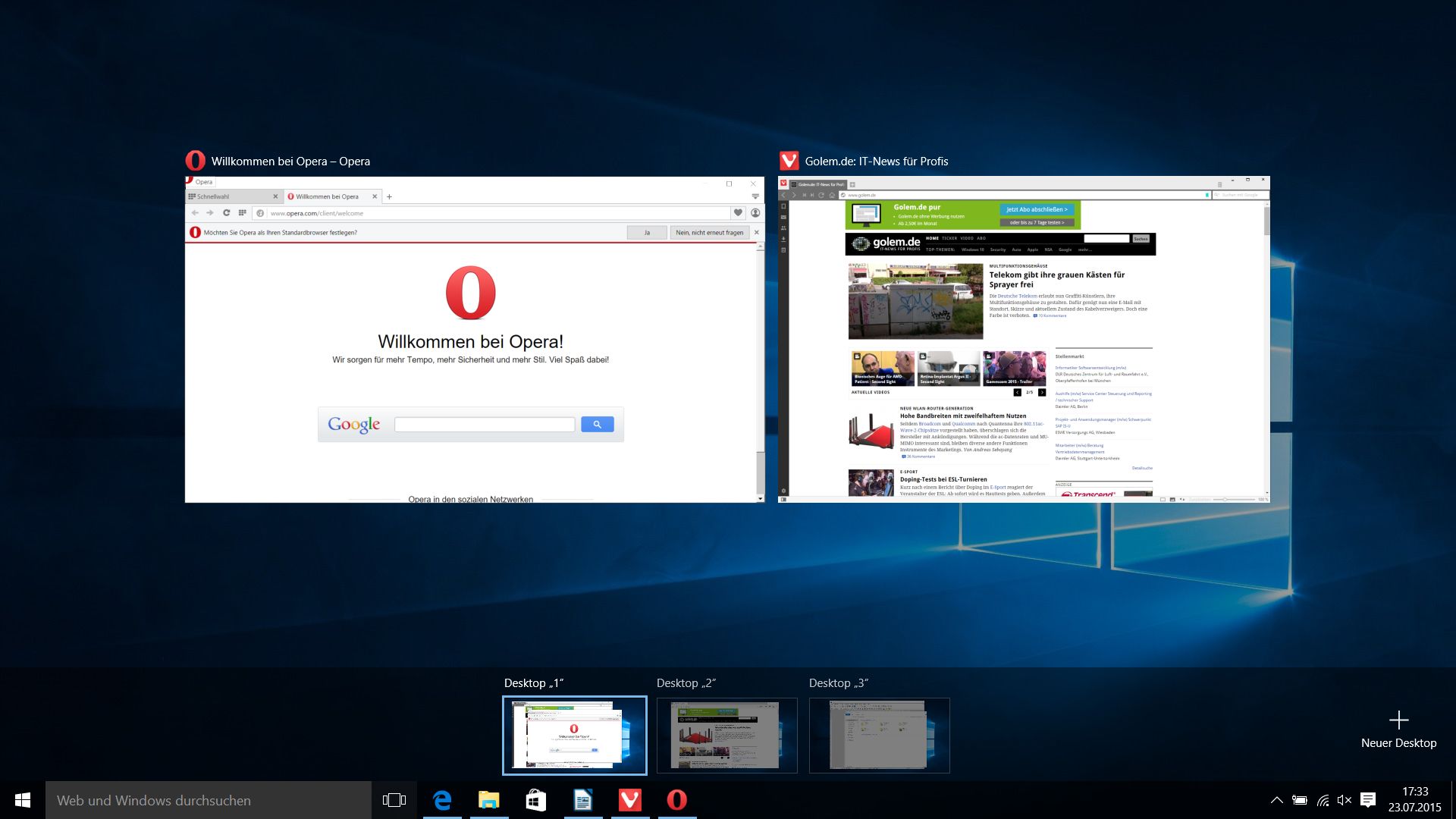This screenshot has width=1456, height=819.
Task: Switch to the Desktop 2 thumbnail
Action: (x=727, y=736)
